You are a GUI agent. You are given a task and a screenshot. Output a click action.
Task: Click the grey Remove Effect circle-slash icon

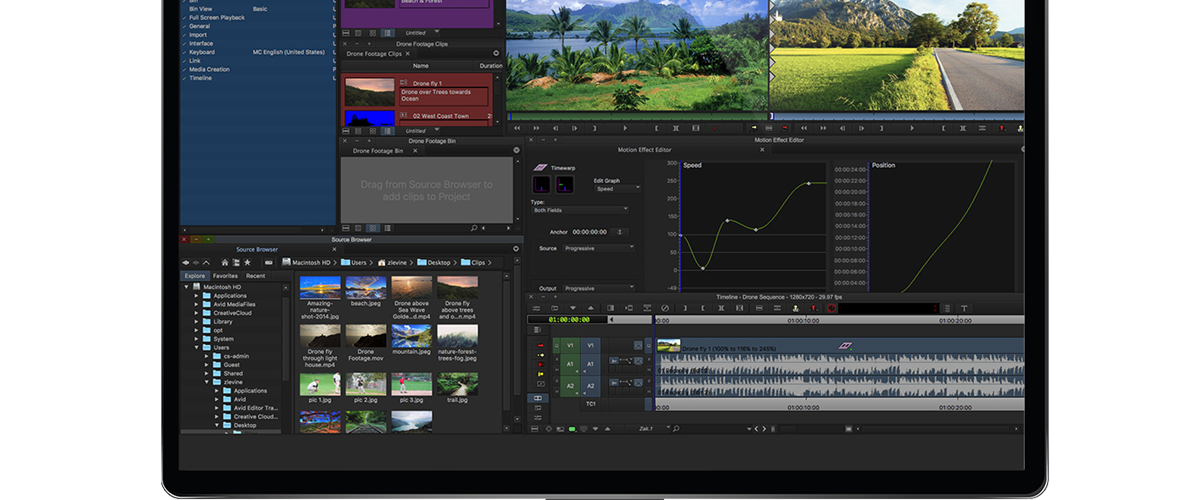pos(665,308)
